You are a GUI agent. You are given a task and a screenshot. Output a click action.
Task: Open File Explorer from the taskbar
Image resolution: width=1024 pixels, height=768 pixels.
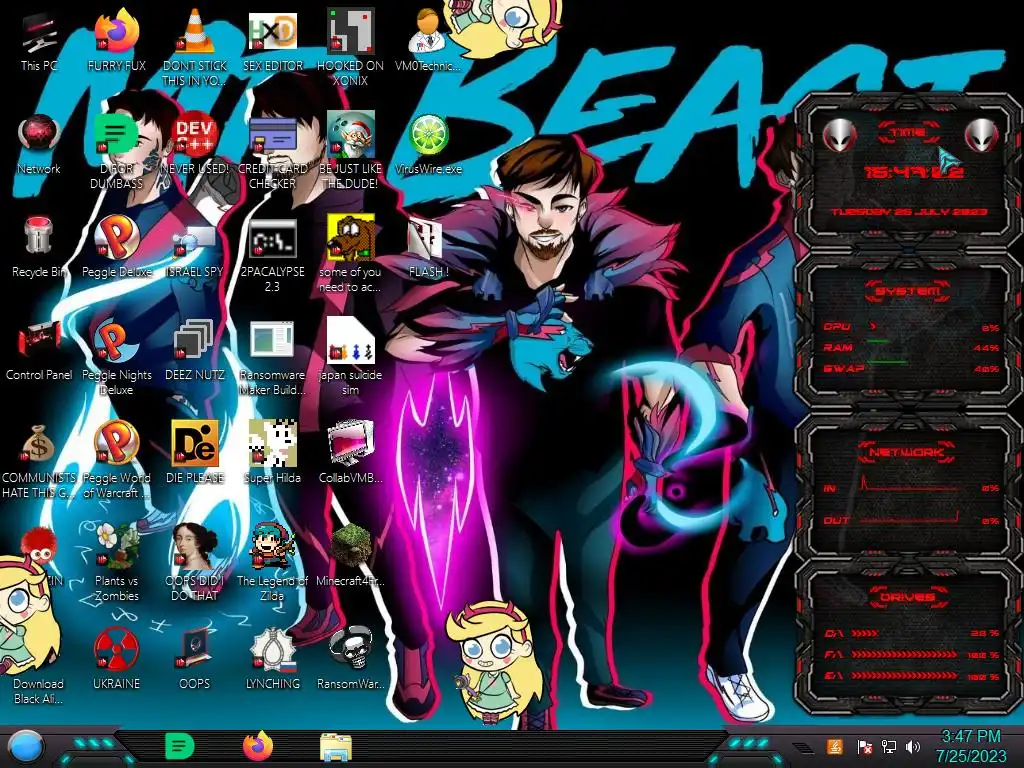(x=336, y=747)
